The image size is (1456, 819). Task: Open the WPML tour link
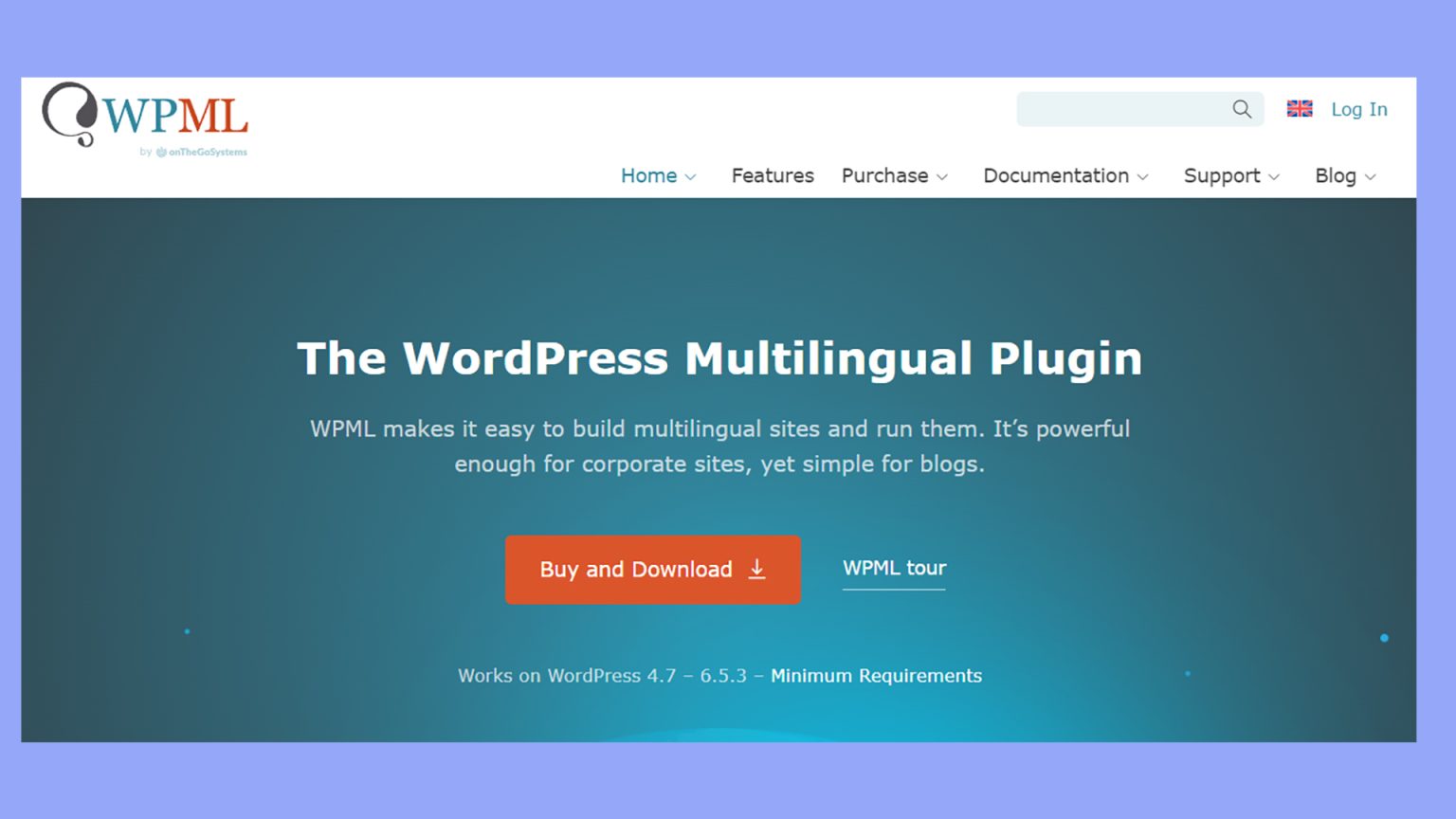point(893,568)
